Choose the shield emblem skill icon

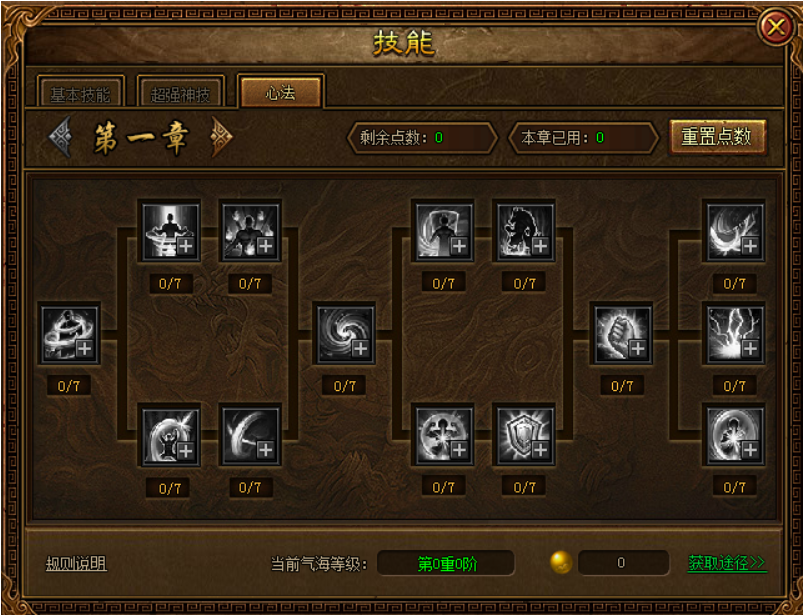coord(524,435)
